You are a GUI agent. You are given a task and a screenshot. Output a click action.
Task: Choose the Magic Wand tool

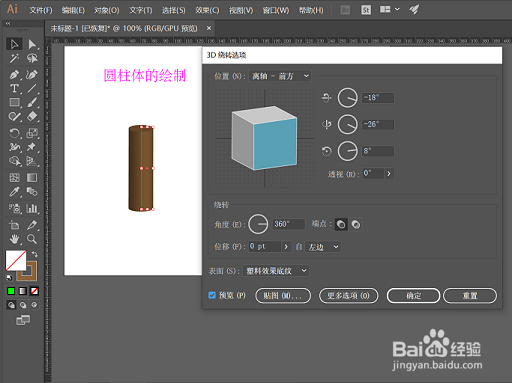(14, 59)
